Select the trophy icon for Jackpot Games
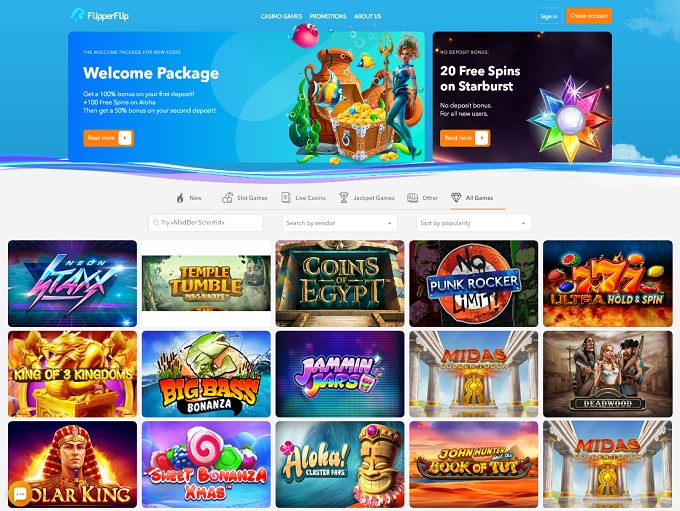The height and width of the screenshot is (511, 680). click(344, 198)
